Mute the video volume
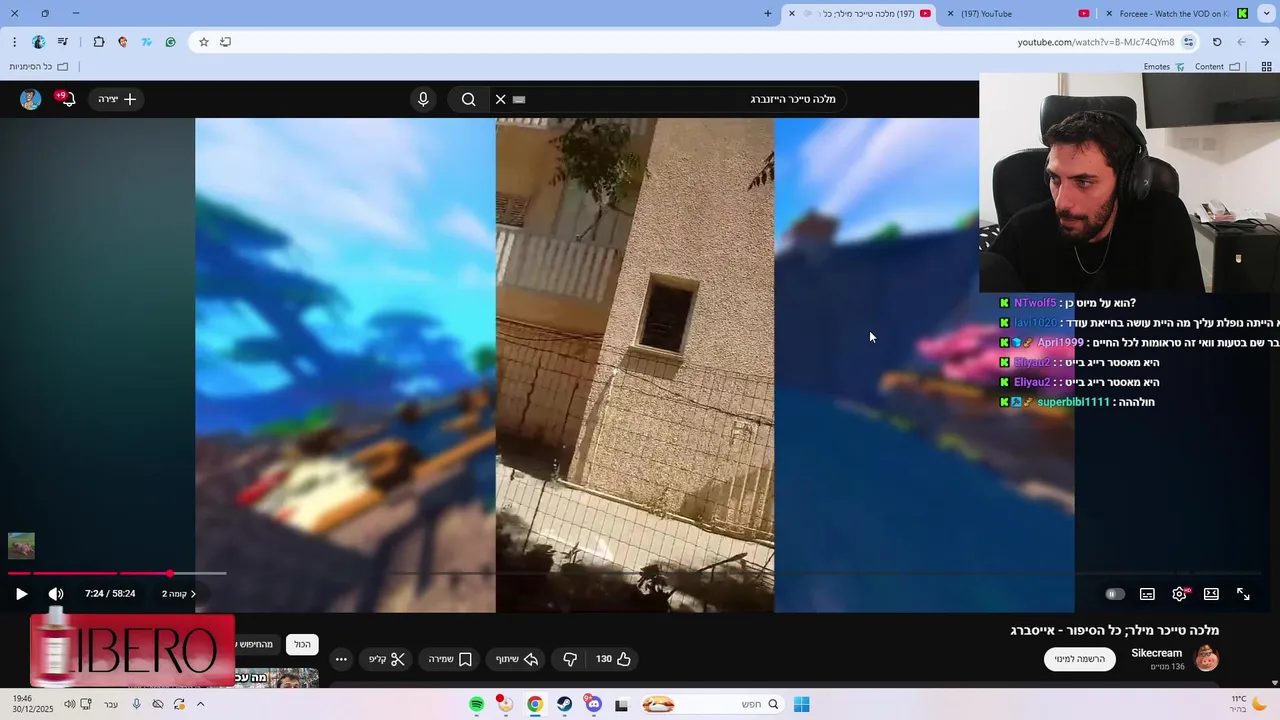1280x720 pixels. [x=56, y=594]
